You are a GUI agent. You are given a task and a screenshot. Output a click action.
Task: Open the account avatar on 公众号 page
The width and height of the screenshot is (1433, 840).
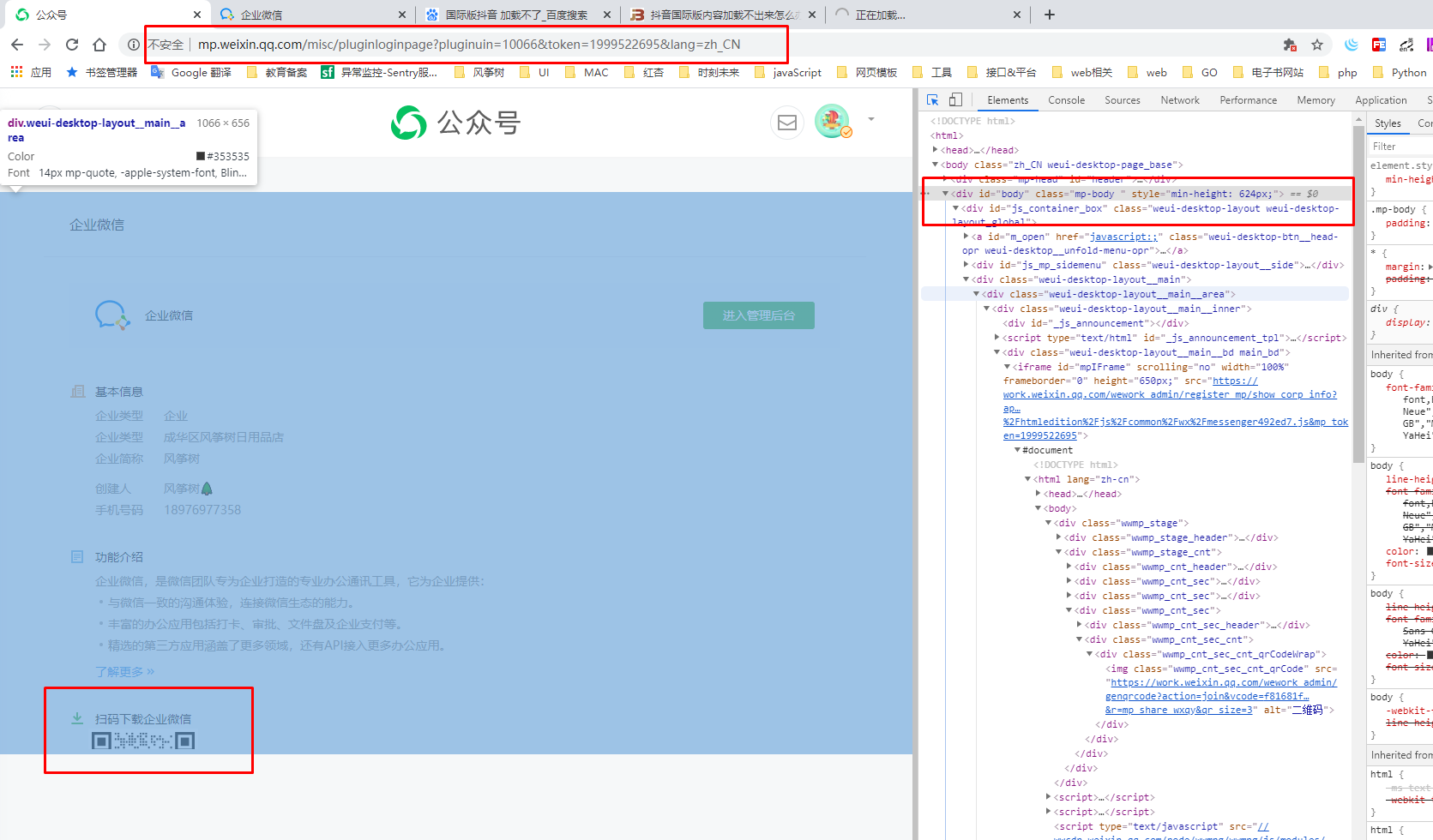click(832, 122)
